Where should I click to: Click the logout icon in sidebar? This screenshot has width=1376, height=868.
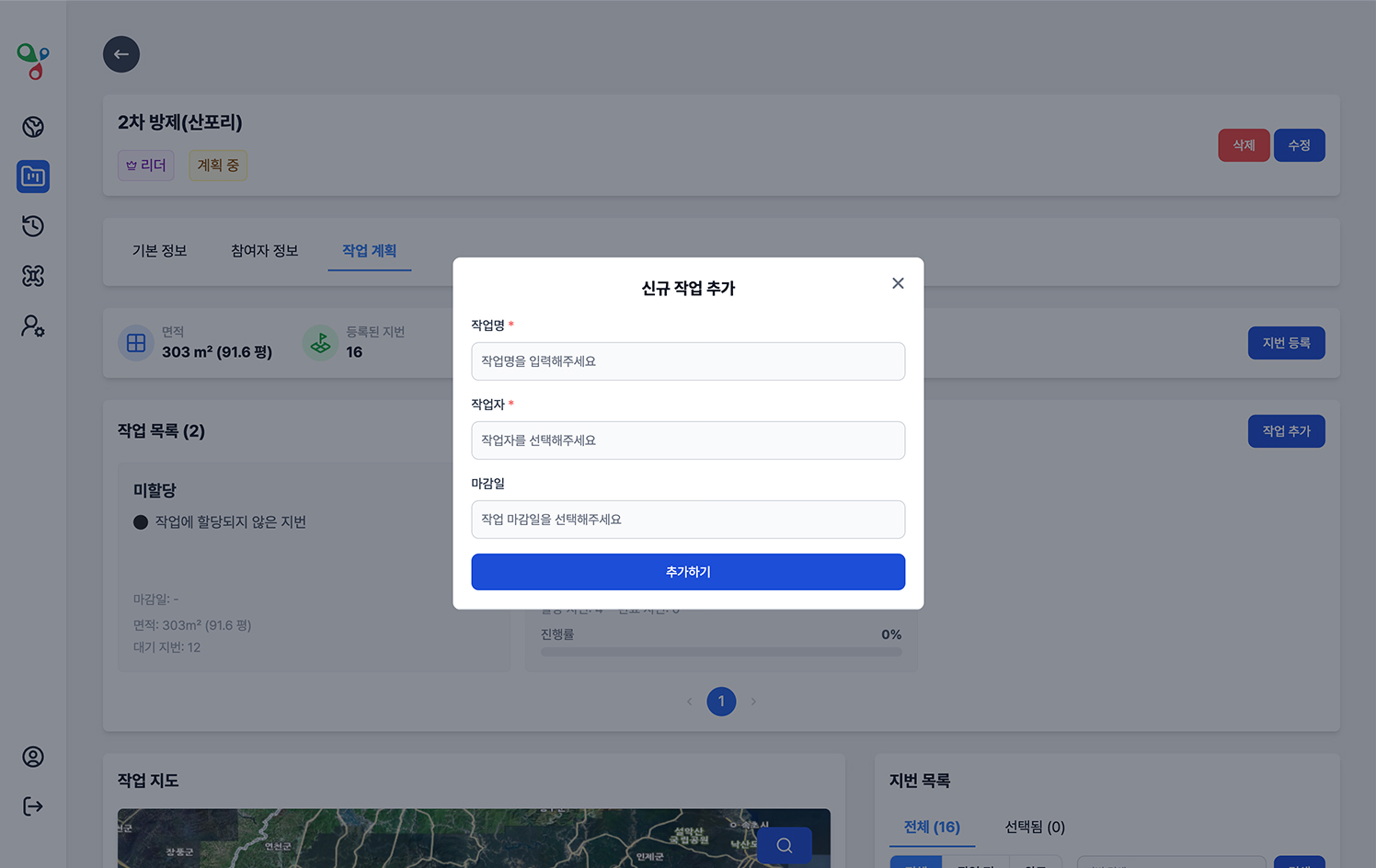pyautogui.click(x=33, y=806)
